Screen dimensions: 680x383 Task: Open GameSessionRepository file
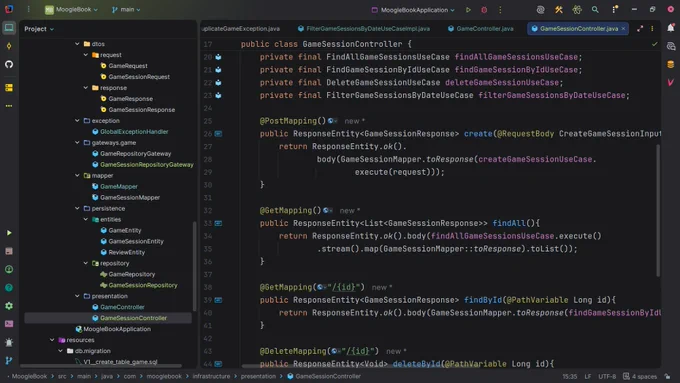coord(143,285)
